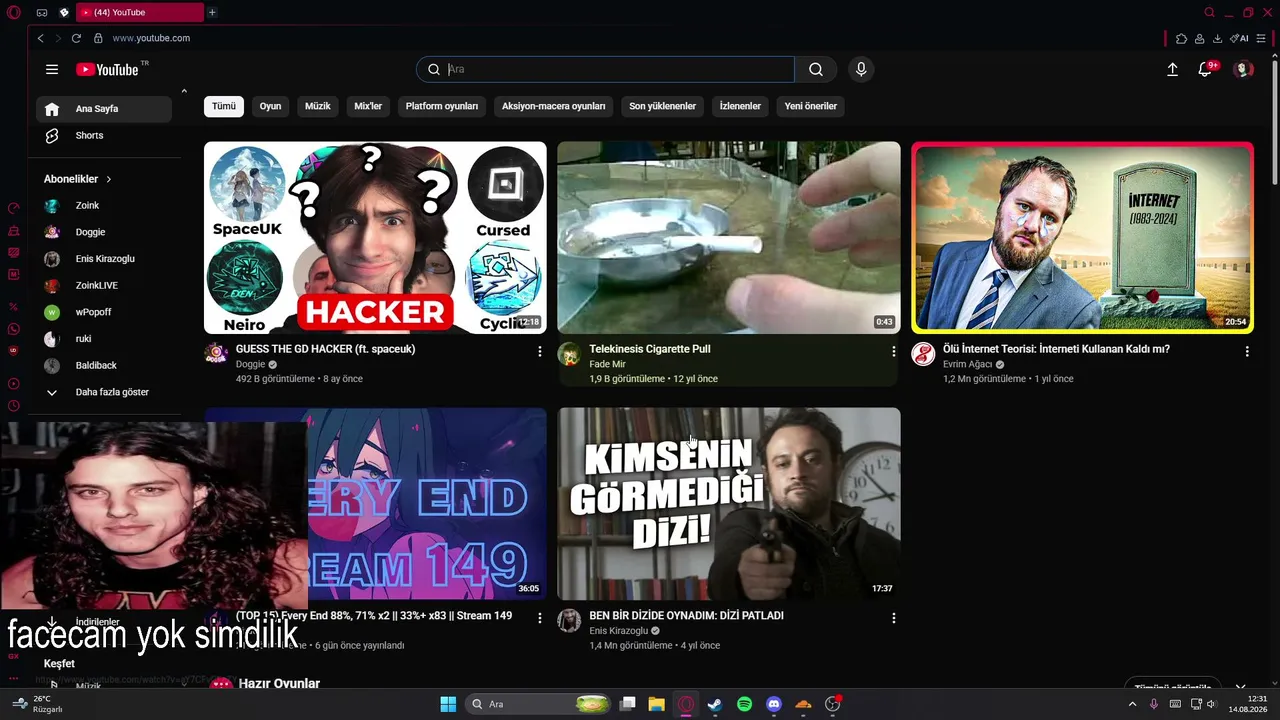Play the GUESS THE GD HACKER thumbnail
This screenshot has width=1280, height=720.
(375, 237)
